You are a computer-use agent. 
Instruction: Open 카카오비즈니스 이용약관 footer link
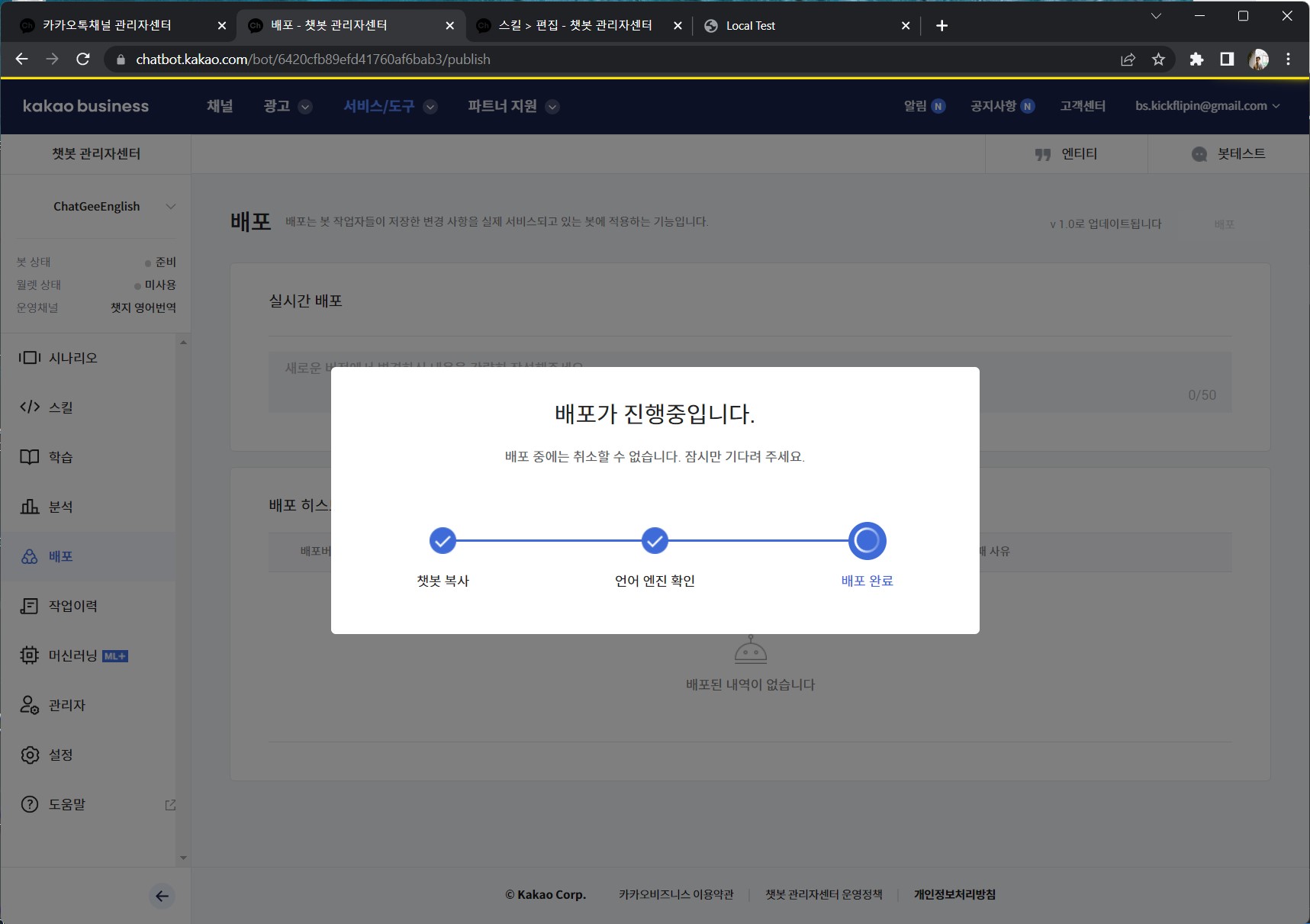pyautogui.click(x=676, y=894)
